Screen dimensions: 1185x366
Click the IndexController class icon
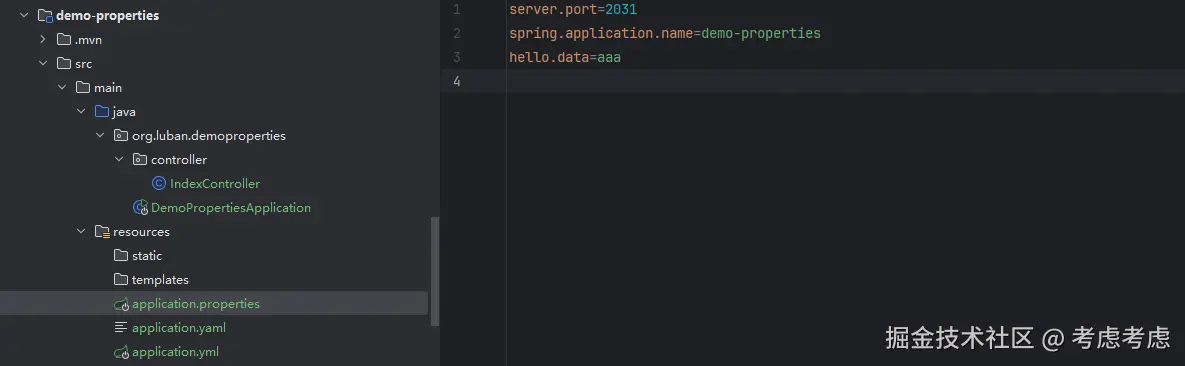(x=159, y=183)
